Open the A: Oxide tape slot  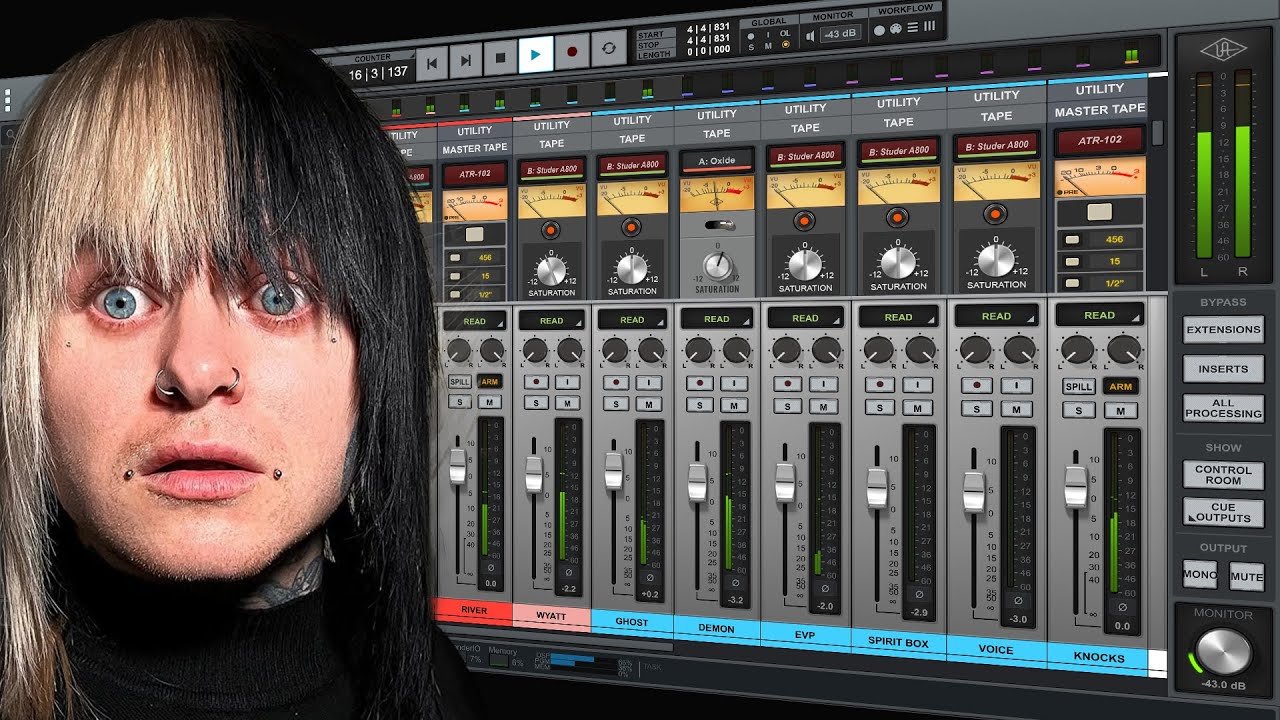coord(716,160)
